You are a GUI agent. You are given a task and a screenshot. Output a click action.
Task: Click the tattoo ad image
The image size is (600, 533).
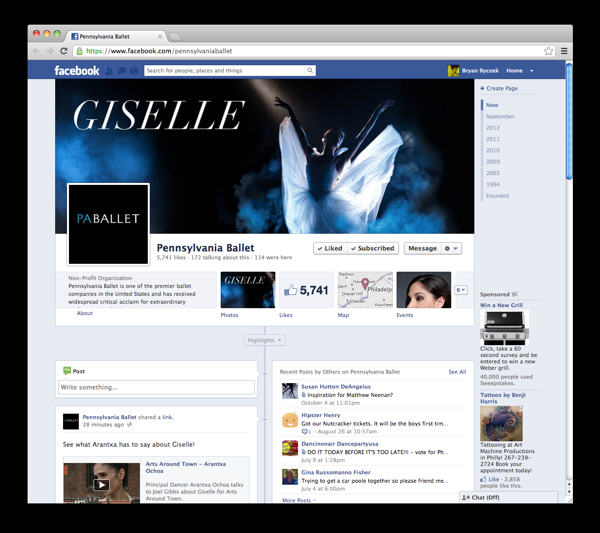(502, 423)
